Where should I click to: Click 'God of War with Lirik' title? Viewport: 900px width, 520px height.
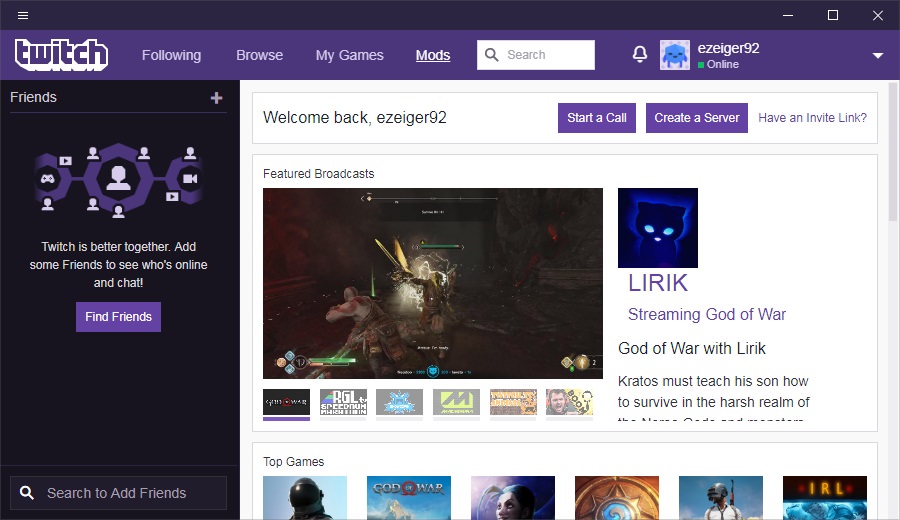pyautogui.click(x=692, y=348)
